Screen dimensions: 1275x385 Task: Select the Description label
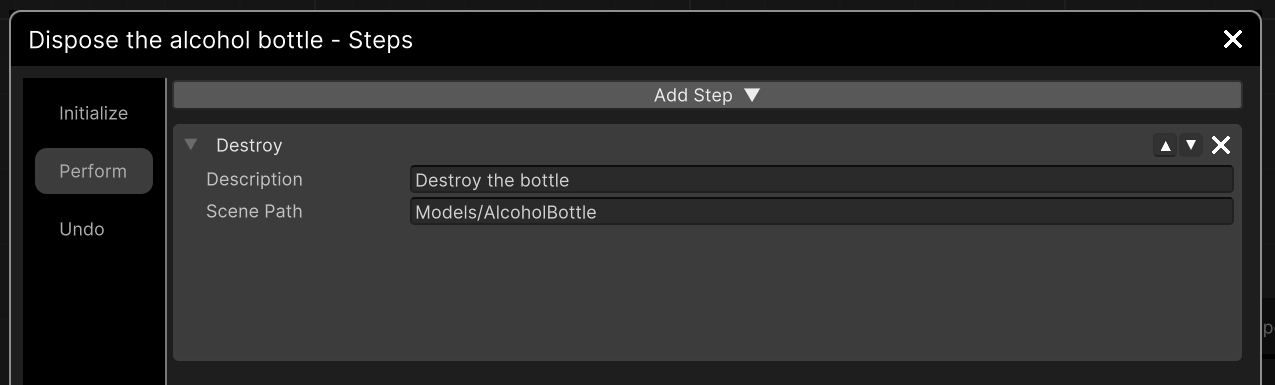(254, 179)
